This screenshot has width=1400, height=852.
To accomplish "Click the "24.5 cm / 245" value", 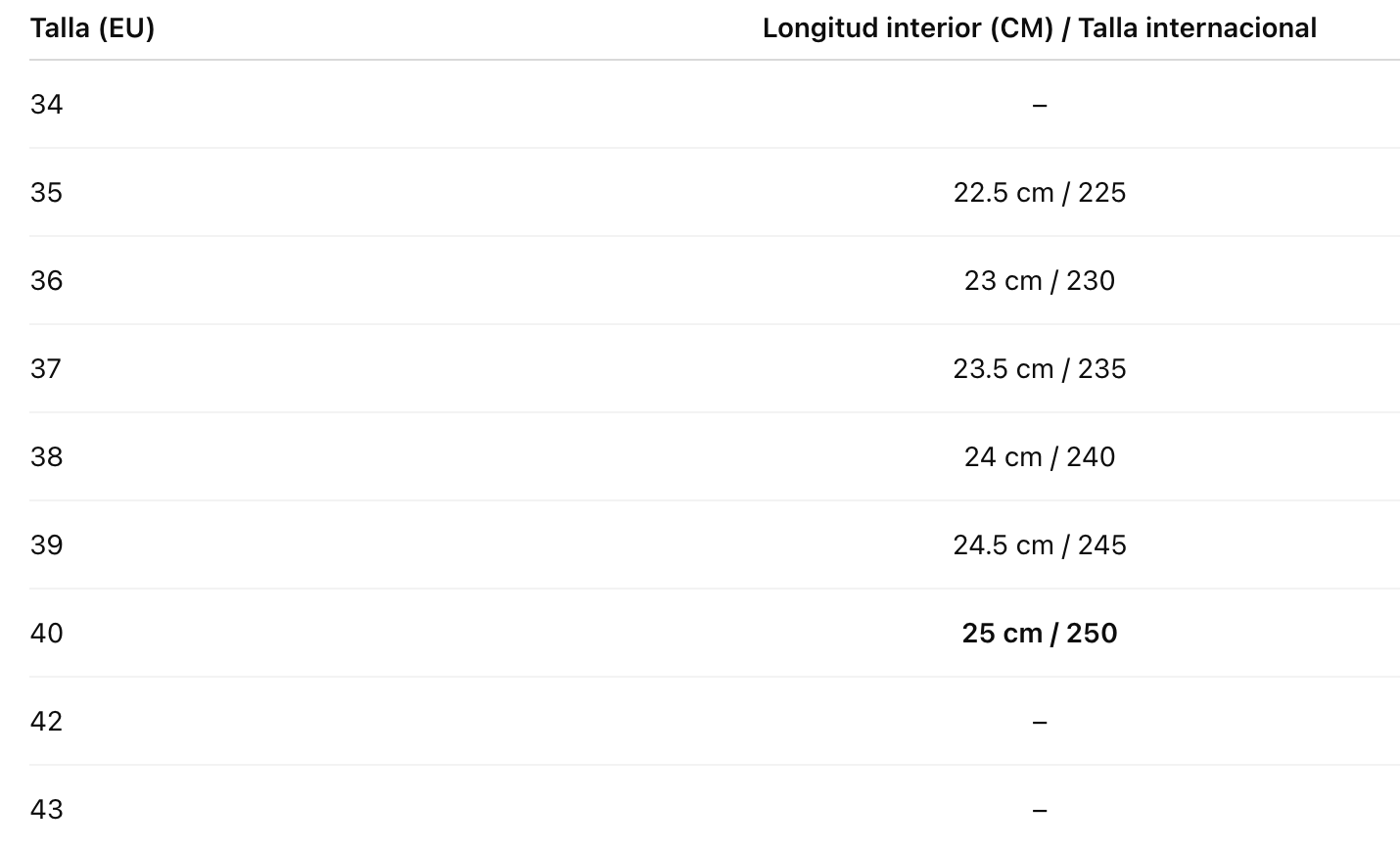I will click(1039, 545).
